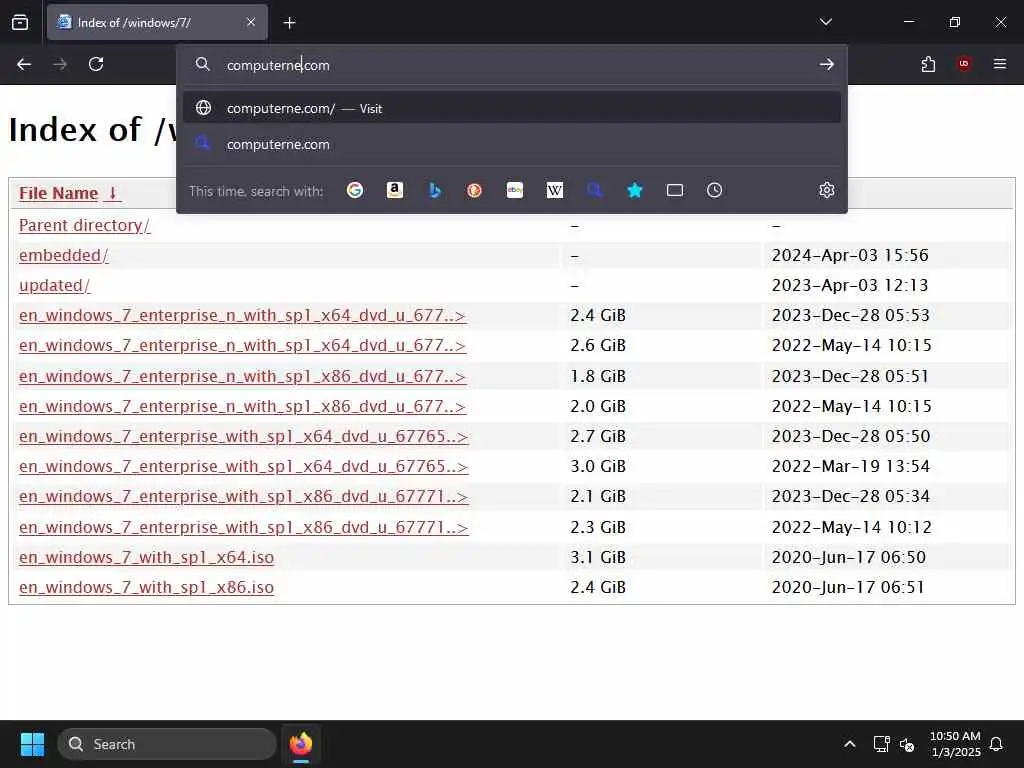Open the List all tabs chevron
Screen dimensions: 1024x768
(825, 22)
